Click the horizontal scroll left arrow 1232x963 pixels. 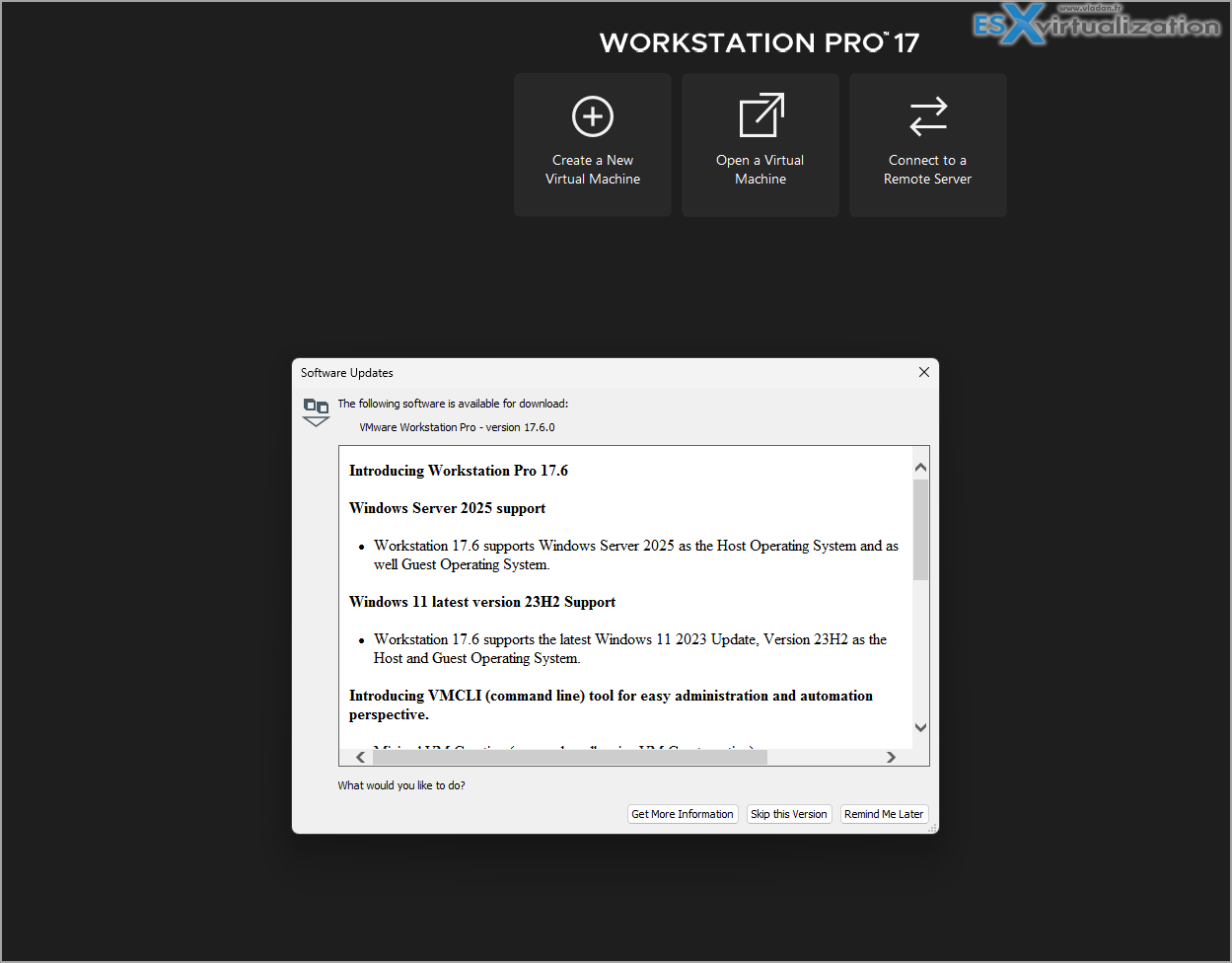pyautogui.click(x=360, y=757)
